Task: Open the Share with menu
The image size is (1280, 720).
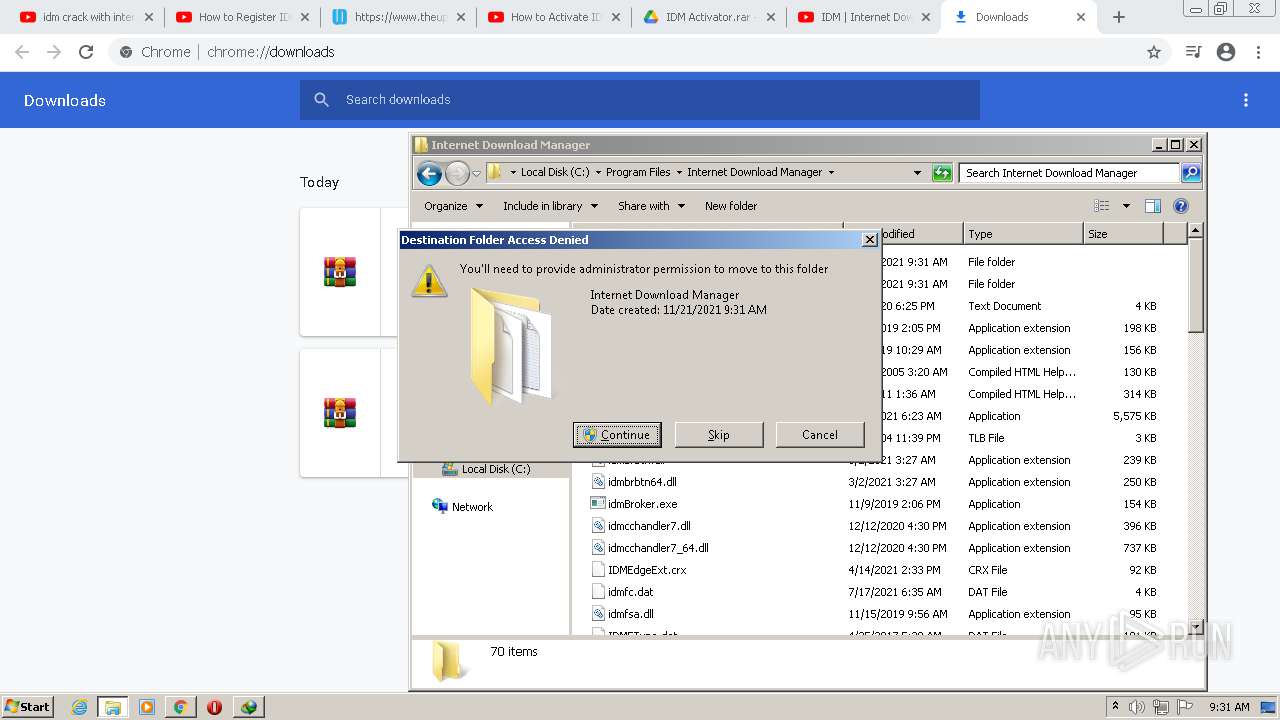Action: pos(651,206)
